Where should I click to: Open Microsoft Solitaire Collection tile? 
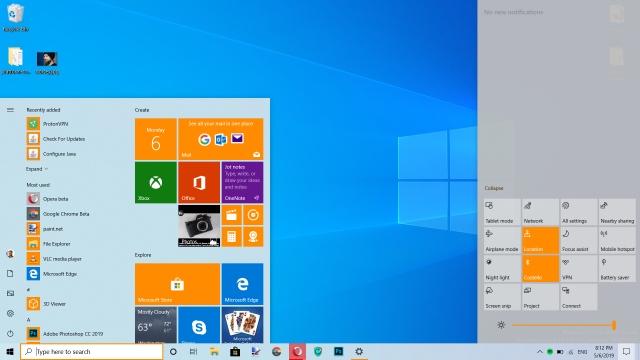242,325
